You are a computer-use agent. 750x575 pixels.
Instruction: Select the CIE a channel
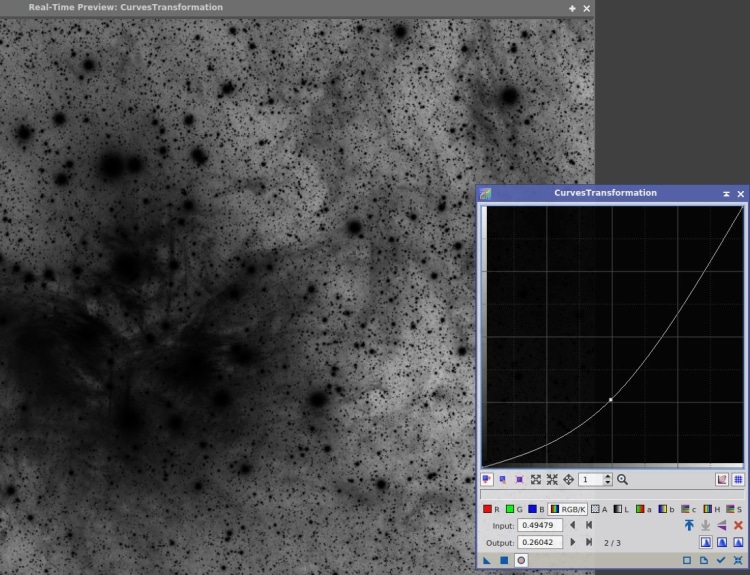(x=643, y=509)
